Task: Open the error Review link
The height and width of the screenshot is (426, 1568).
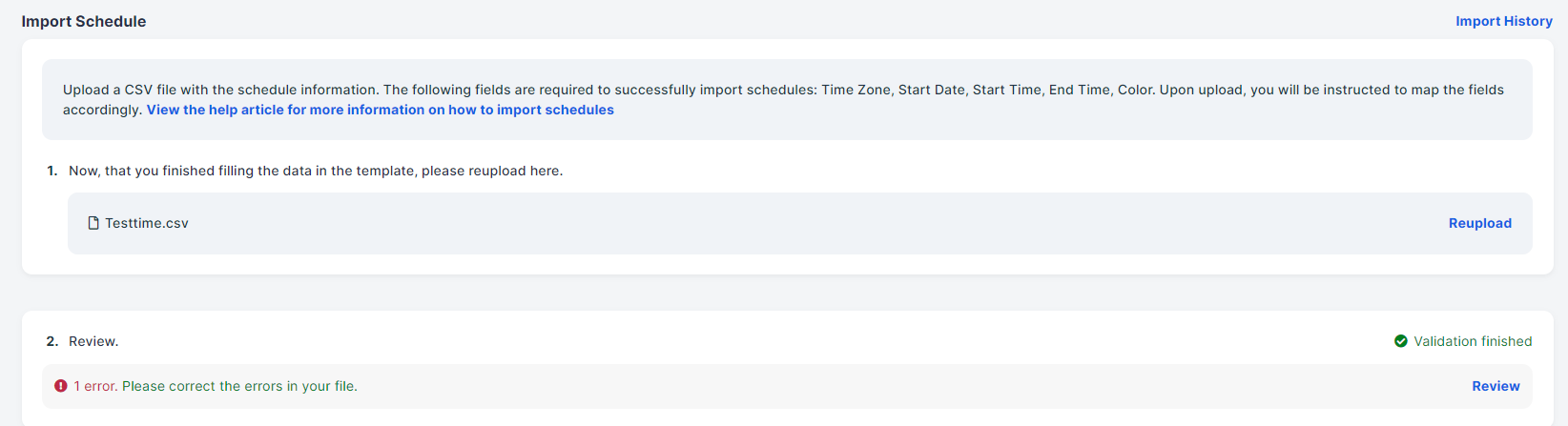Action: click(x=1496, y=386)
